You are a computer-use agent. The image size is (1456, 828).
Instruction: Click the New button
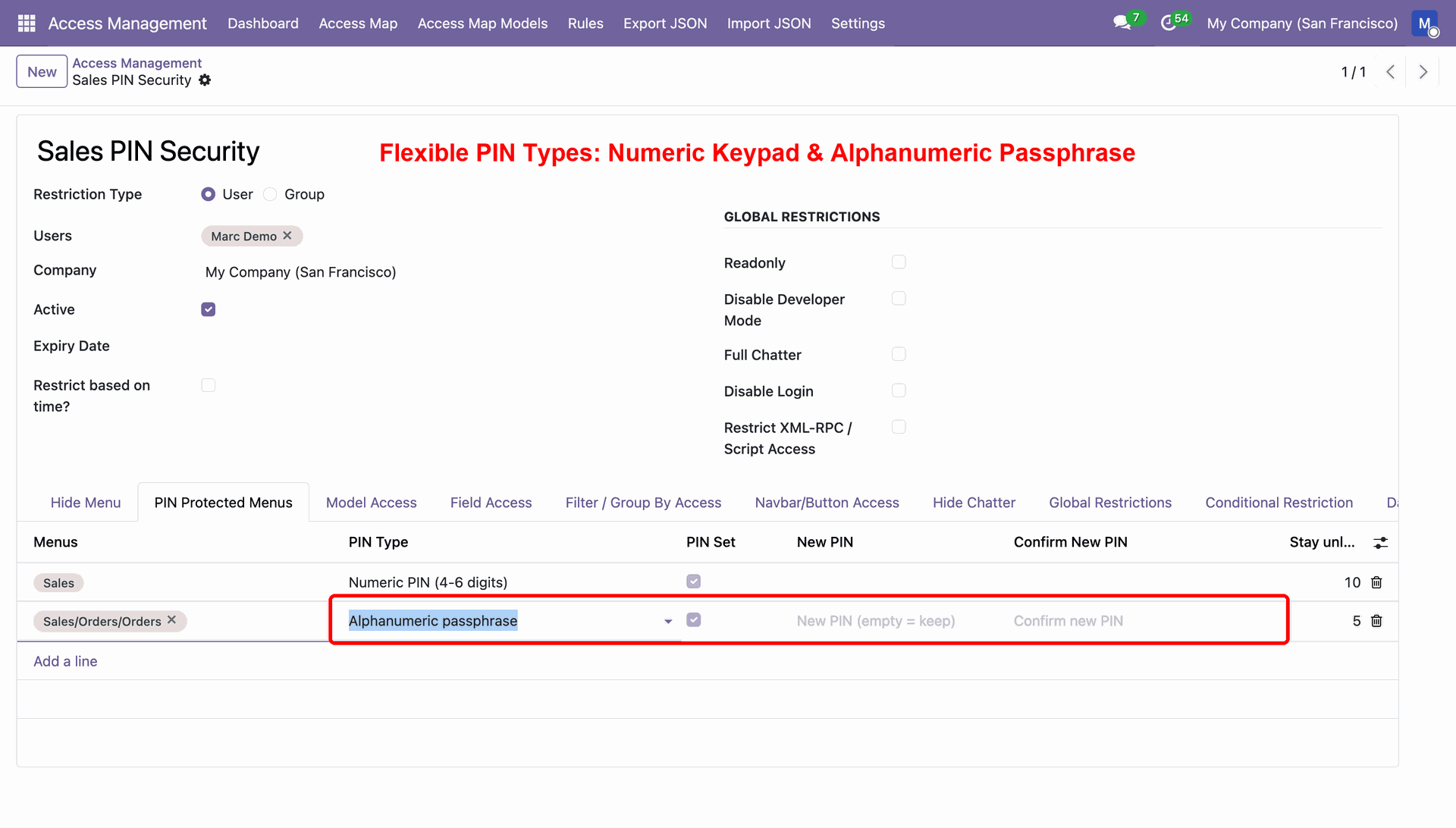pos(42,72)
